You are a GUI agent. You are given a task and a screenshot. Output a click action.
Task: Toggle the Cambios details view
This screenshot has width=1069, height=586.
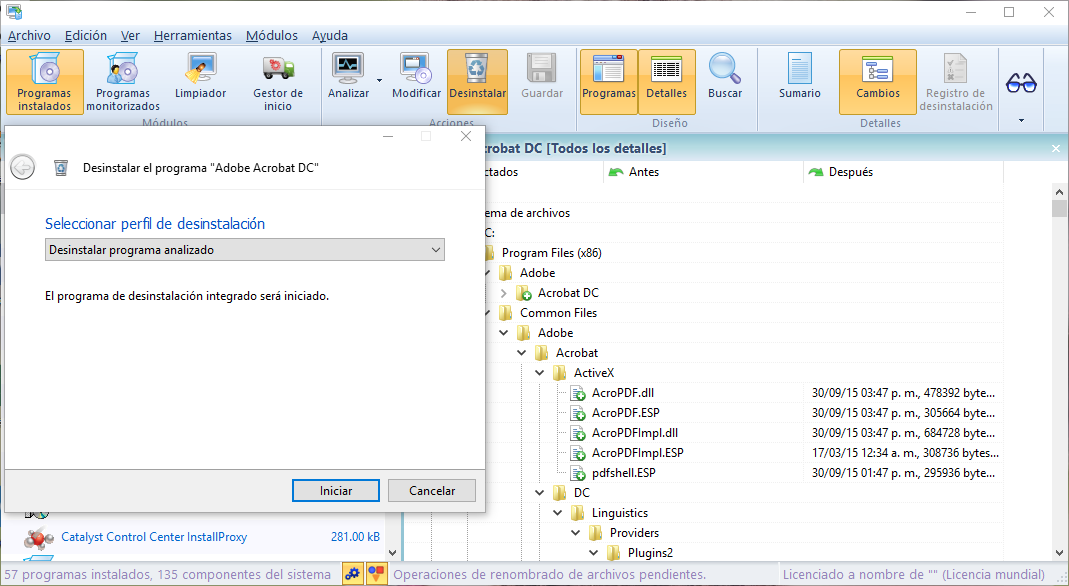878,82
